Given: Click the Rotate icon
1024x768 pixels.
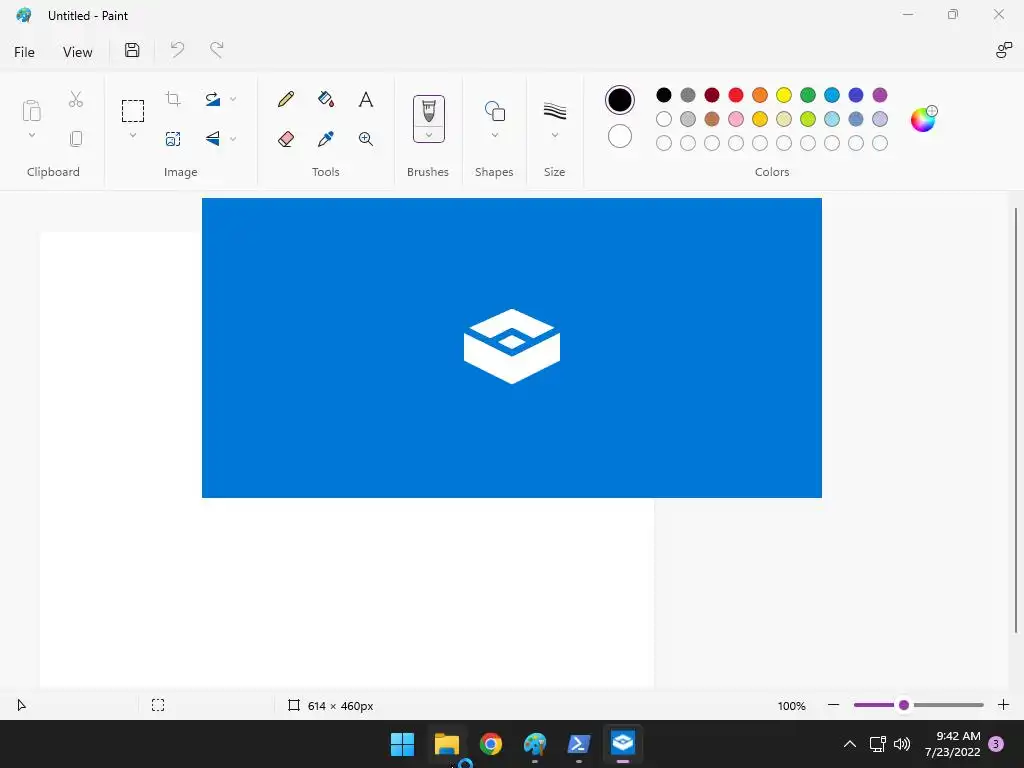Looking at the screenshot, I should point(213,99).
